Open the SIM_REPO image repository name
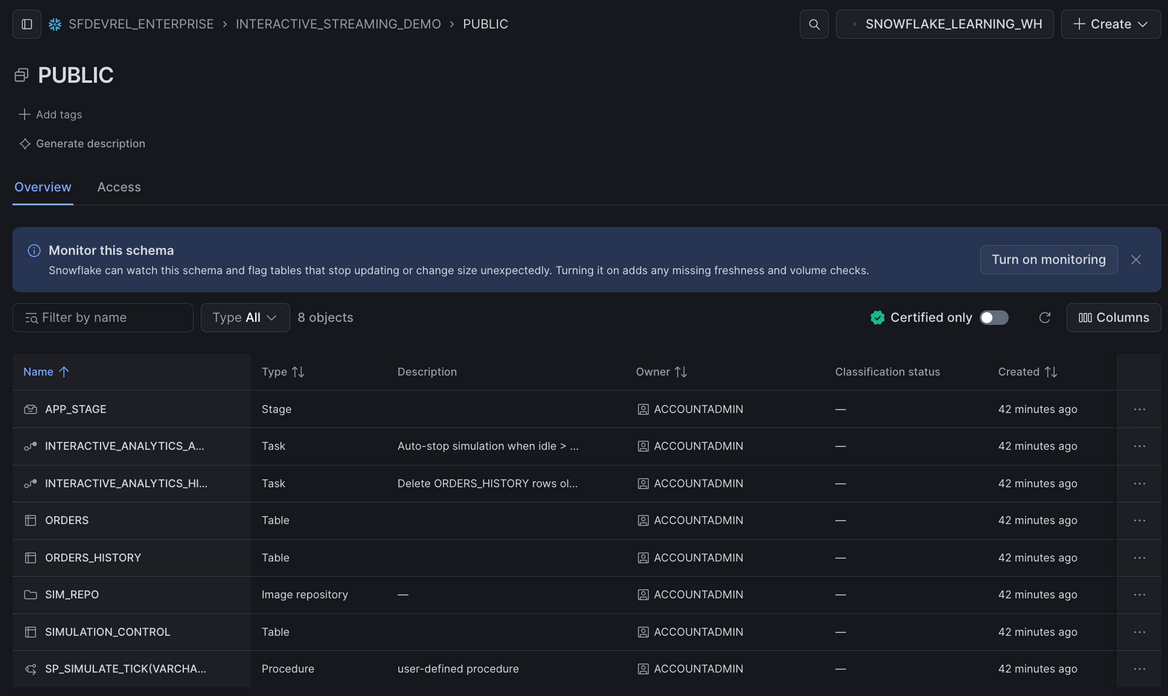This screenshot has height=696, width=1168. (72, 595)
